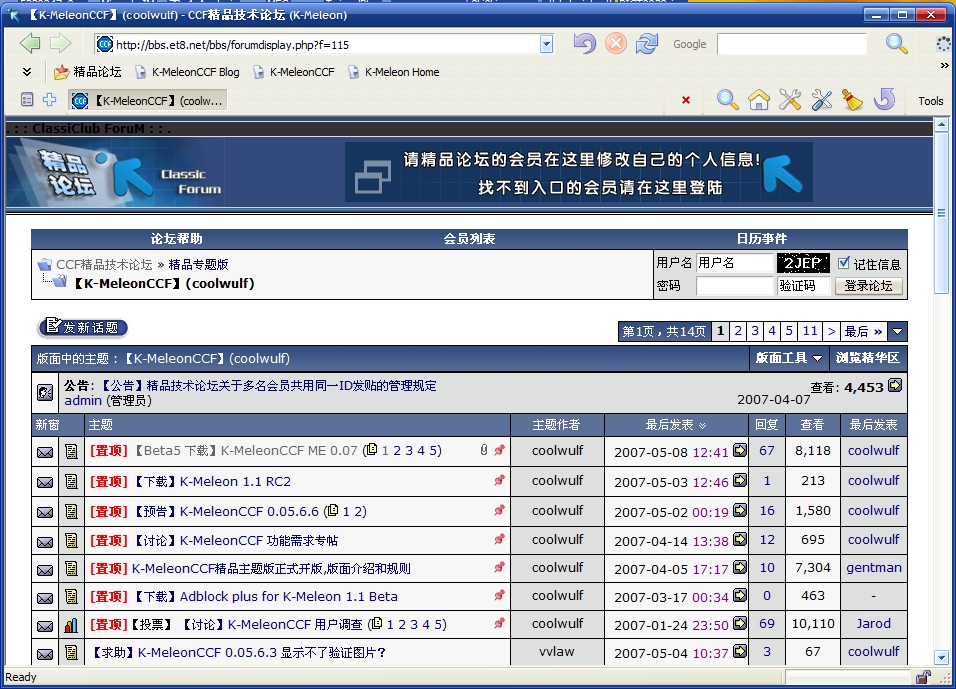This screenshot has height=689, width=956.
Task: Jump to page 11 of the thread list
Action: 810,331
